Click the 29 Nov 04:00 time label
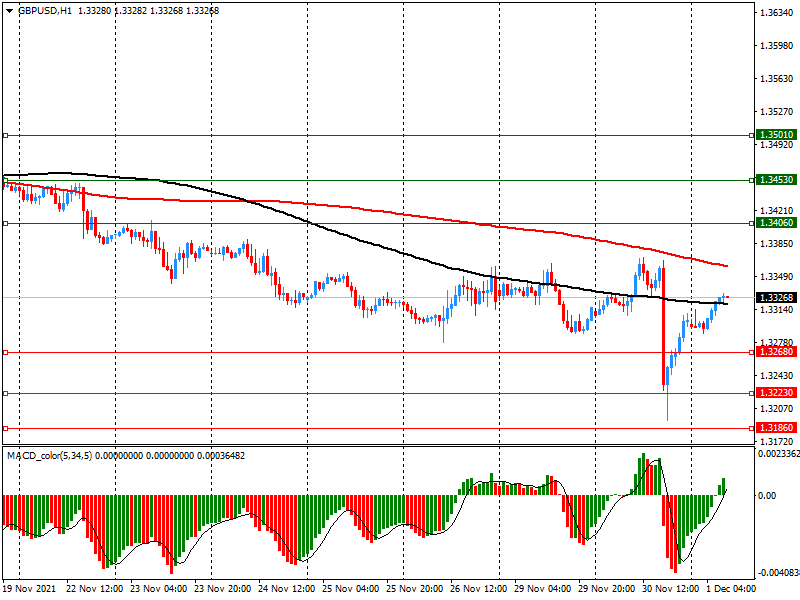Screen dimensions: 800x600 (543, 589)
